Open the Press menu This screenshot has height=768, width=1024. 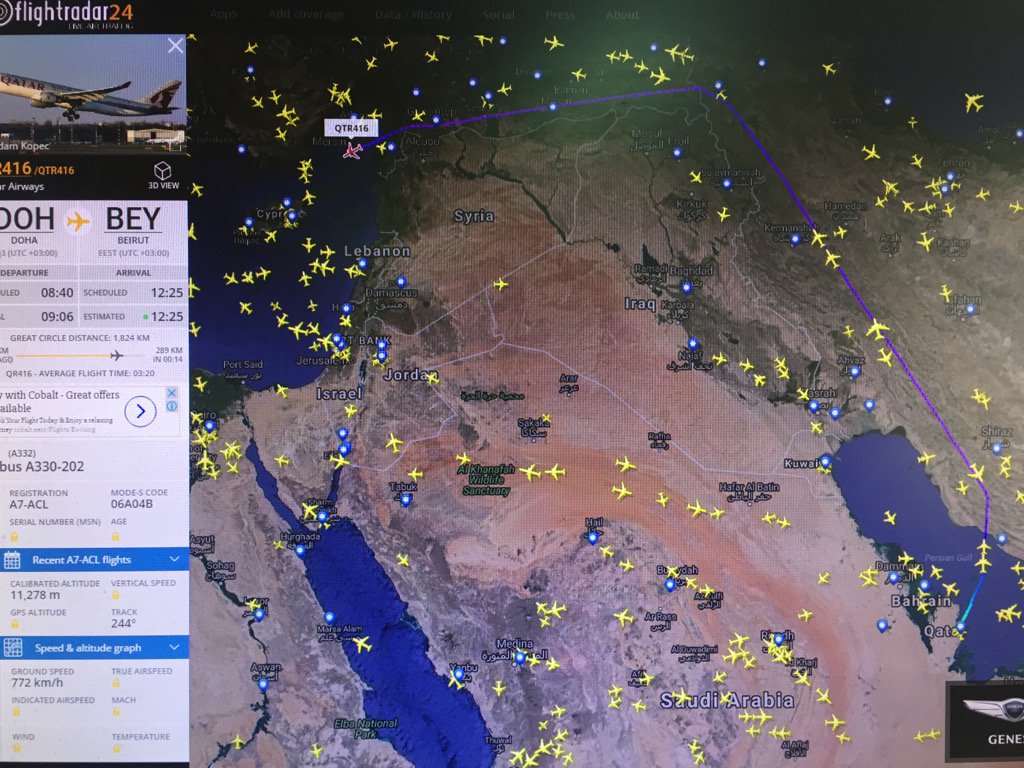coord(560,14)
